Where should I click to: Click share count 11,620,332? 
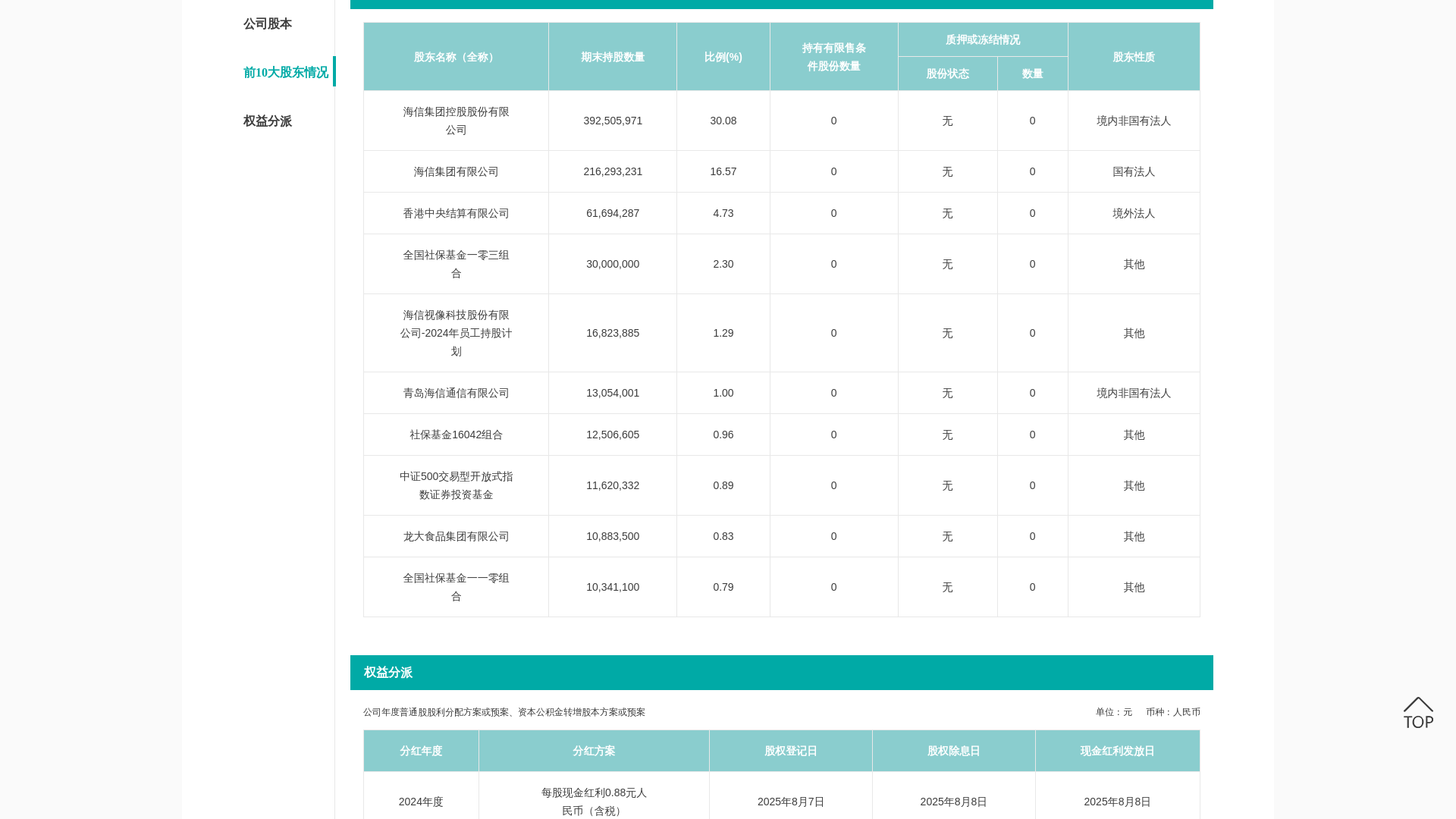tap(613, 485)
